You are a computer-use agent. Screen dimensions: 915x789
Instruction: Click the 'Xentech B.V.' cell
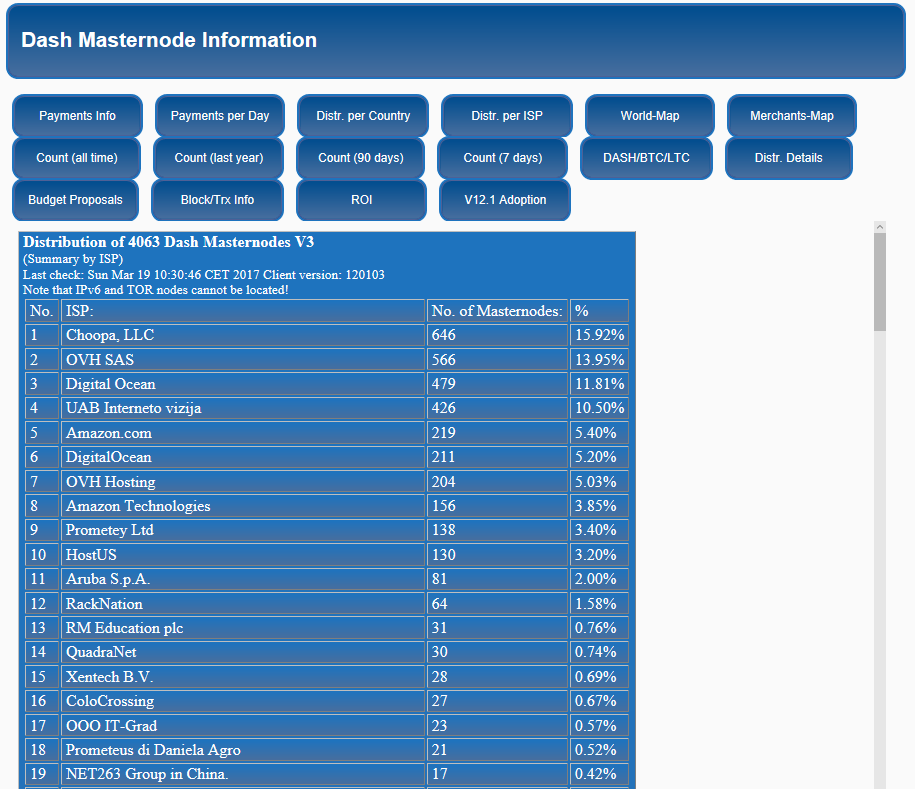click(x=243, y=676)
